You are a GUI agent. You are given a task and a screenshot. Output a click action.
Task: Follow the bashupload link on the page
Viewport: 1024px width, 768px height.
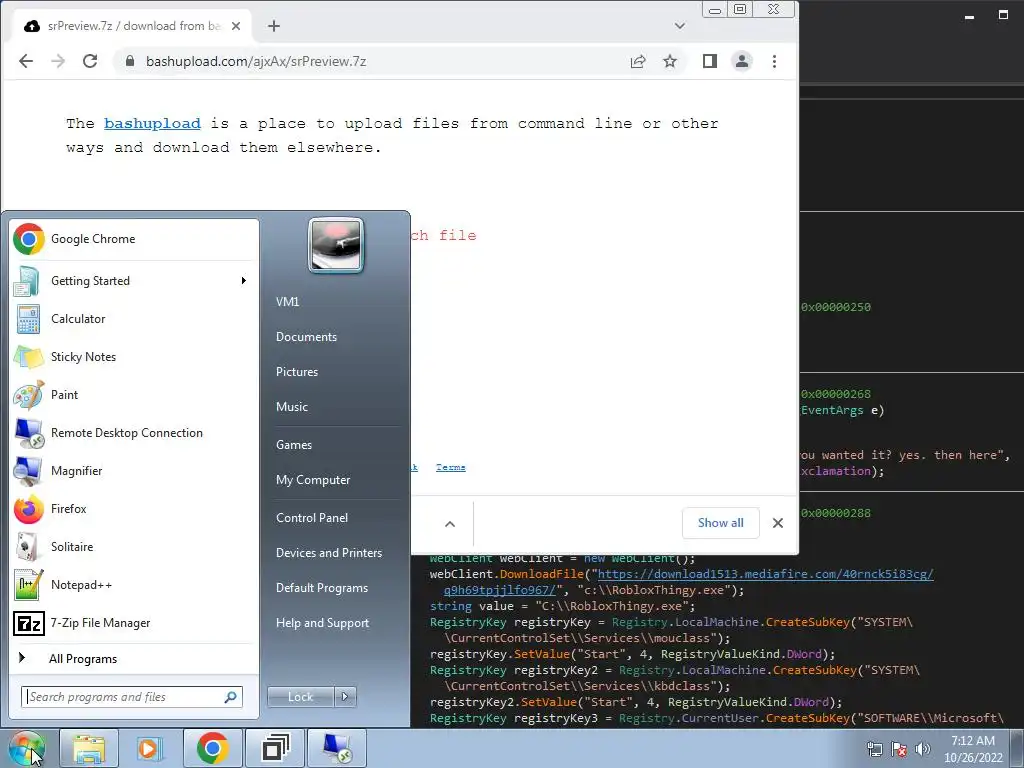[x=152, y=123]
